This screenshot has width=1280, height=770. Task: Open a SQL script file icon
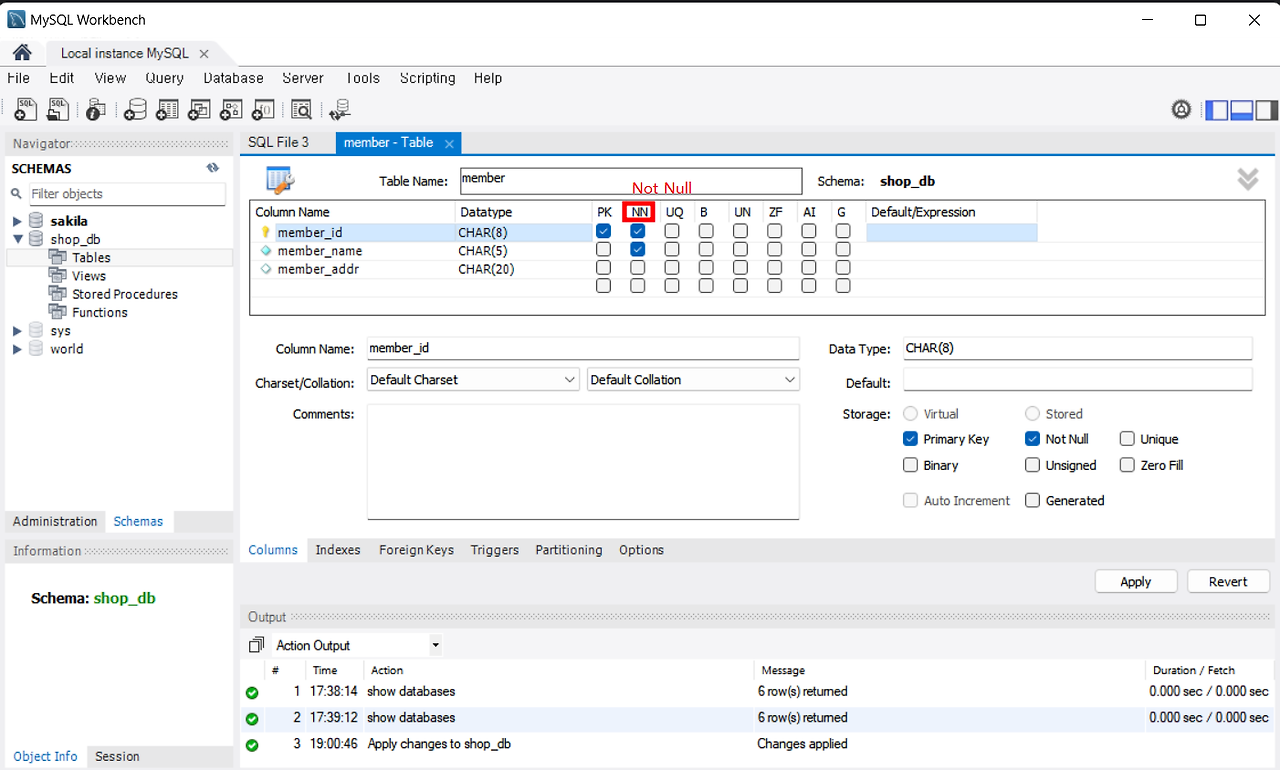58,109
